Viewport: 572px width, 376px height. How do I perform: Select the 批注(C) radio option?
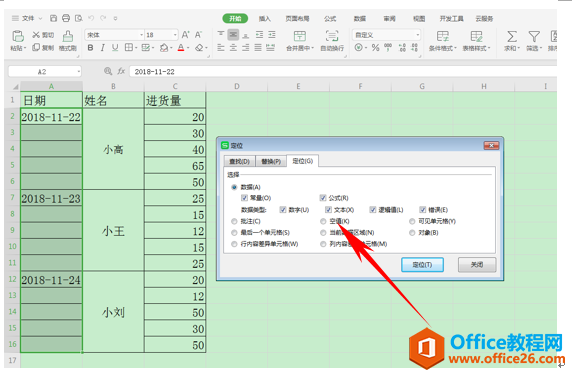point(234,221)
